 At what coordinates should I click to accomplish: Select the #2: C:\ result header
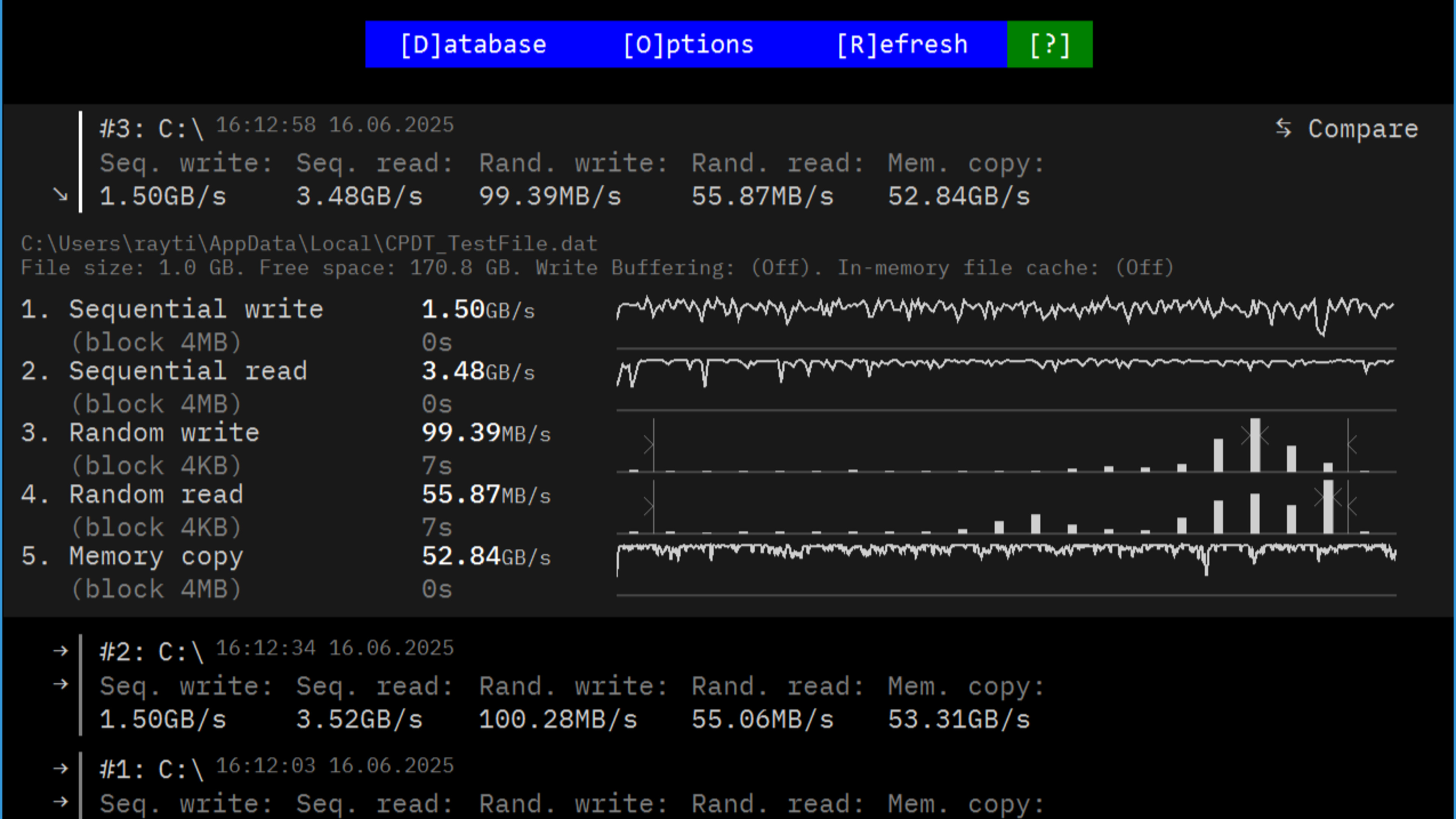[x=152, y=652]
